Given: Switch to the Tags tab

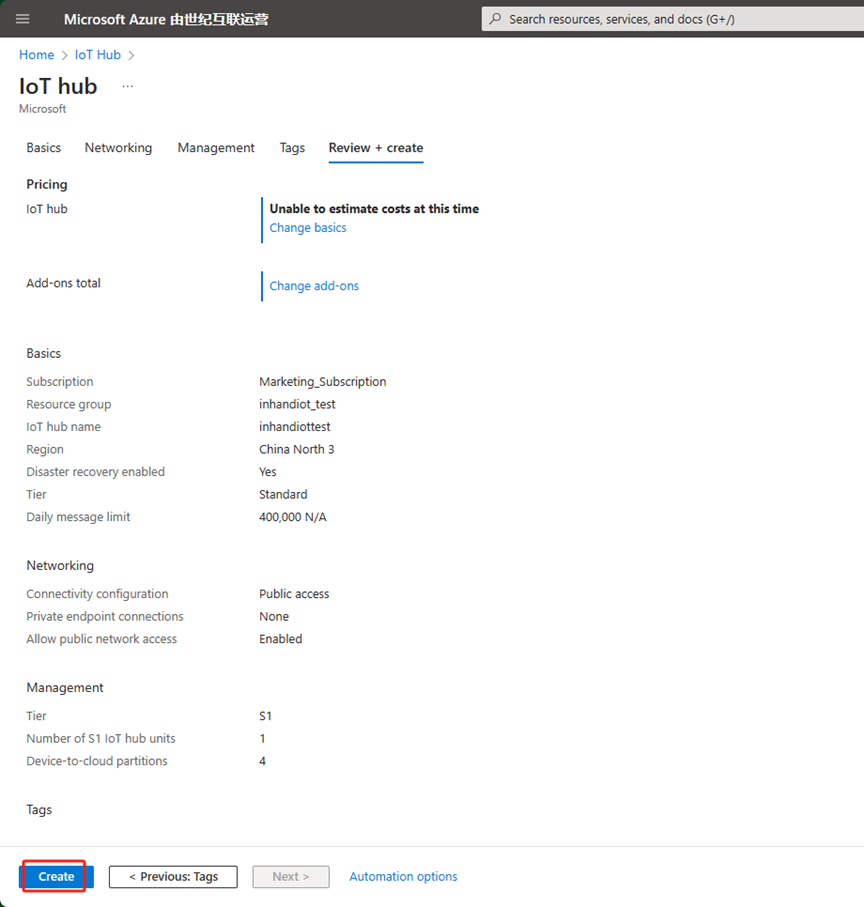Looking at the screenshot, I should point(292,148).
